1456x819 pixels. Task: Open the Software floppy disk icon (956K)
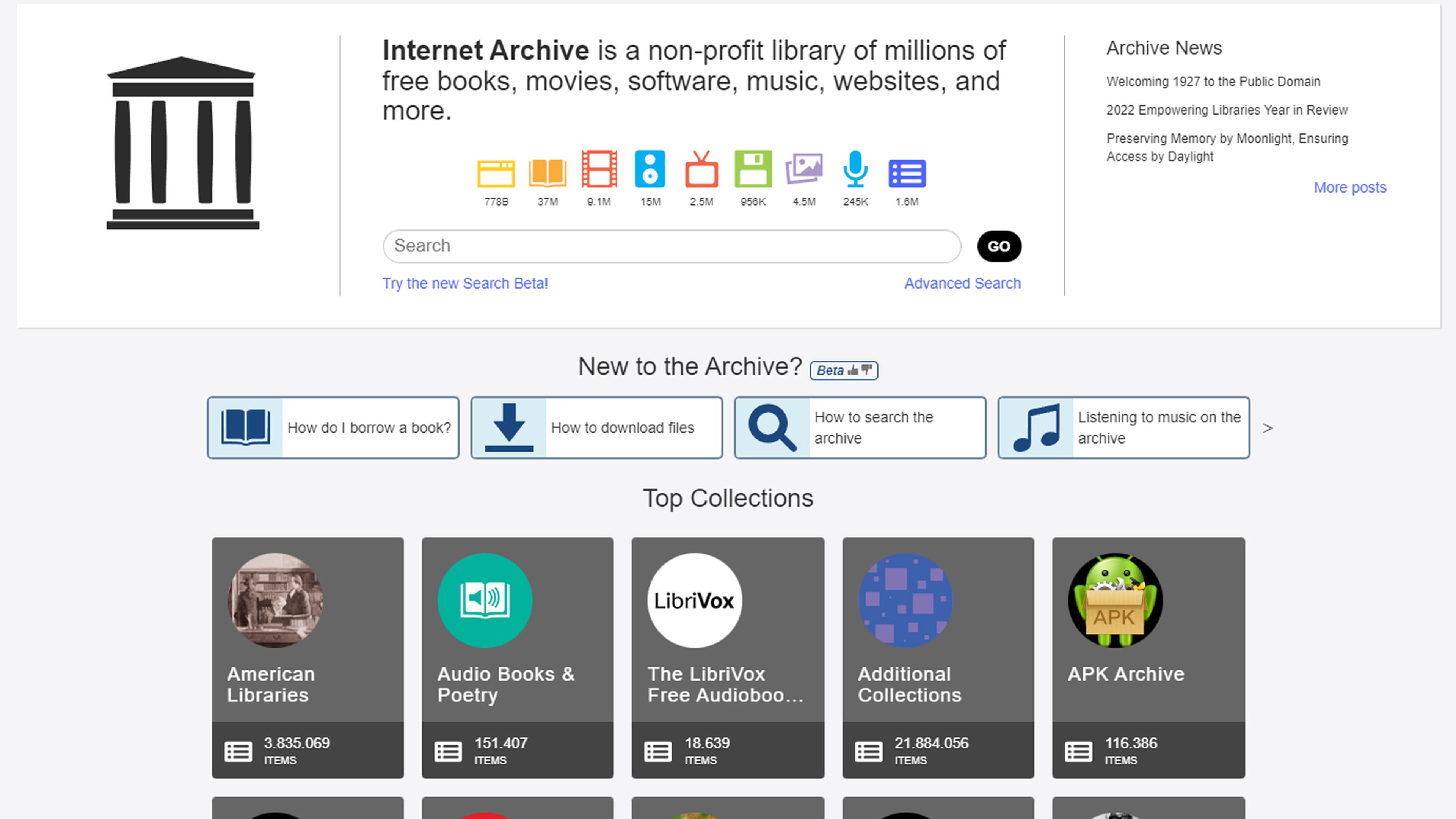[x=753, y=168]
